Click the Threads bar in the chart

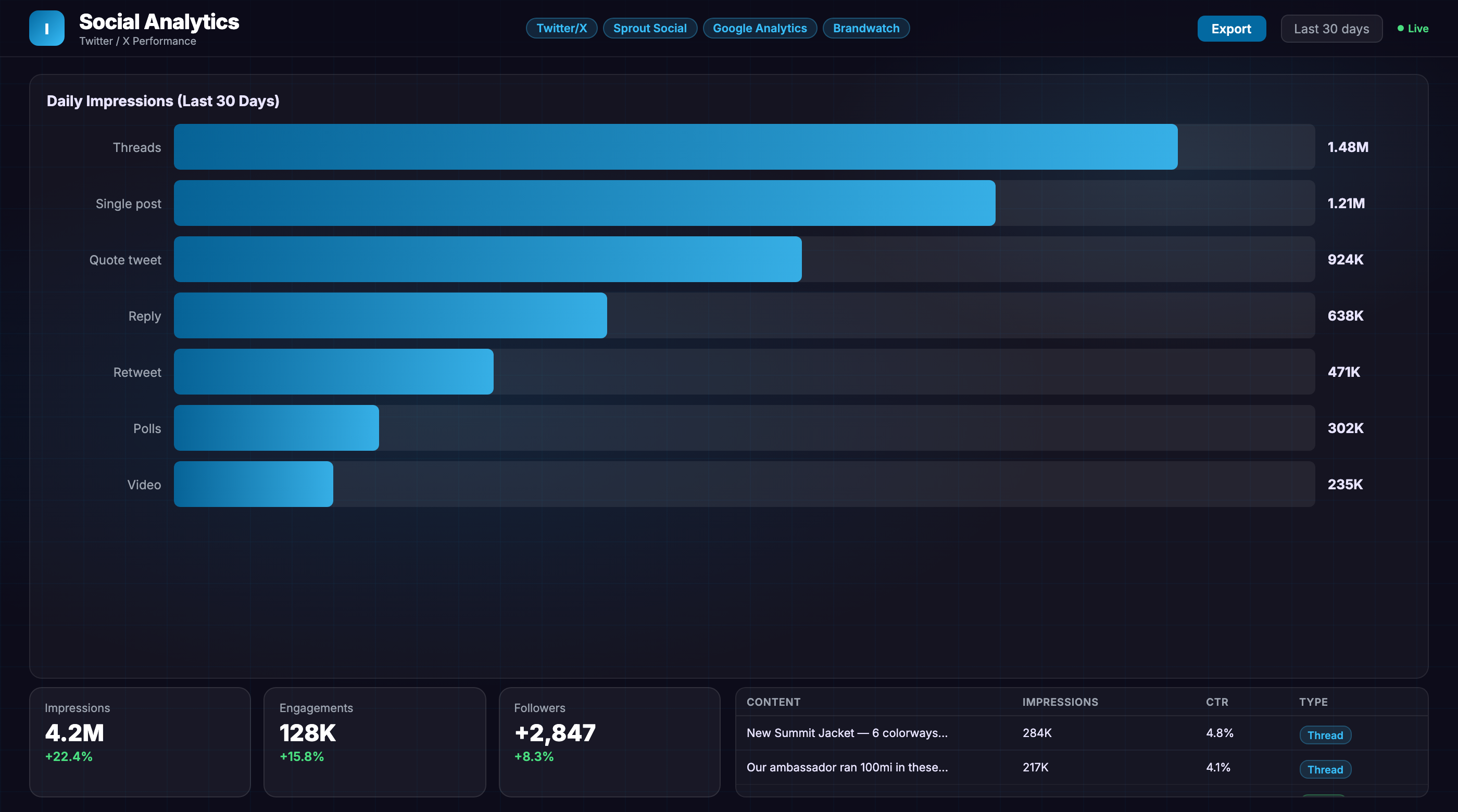(675, 147)
